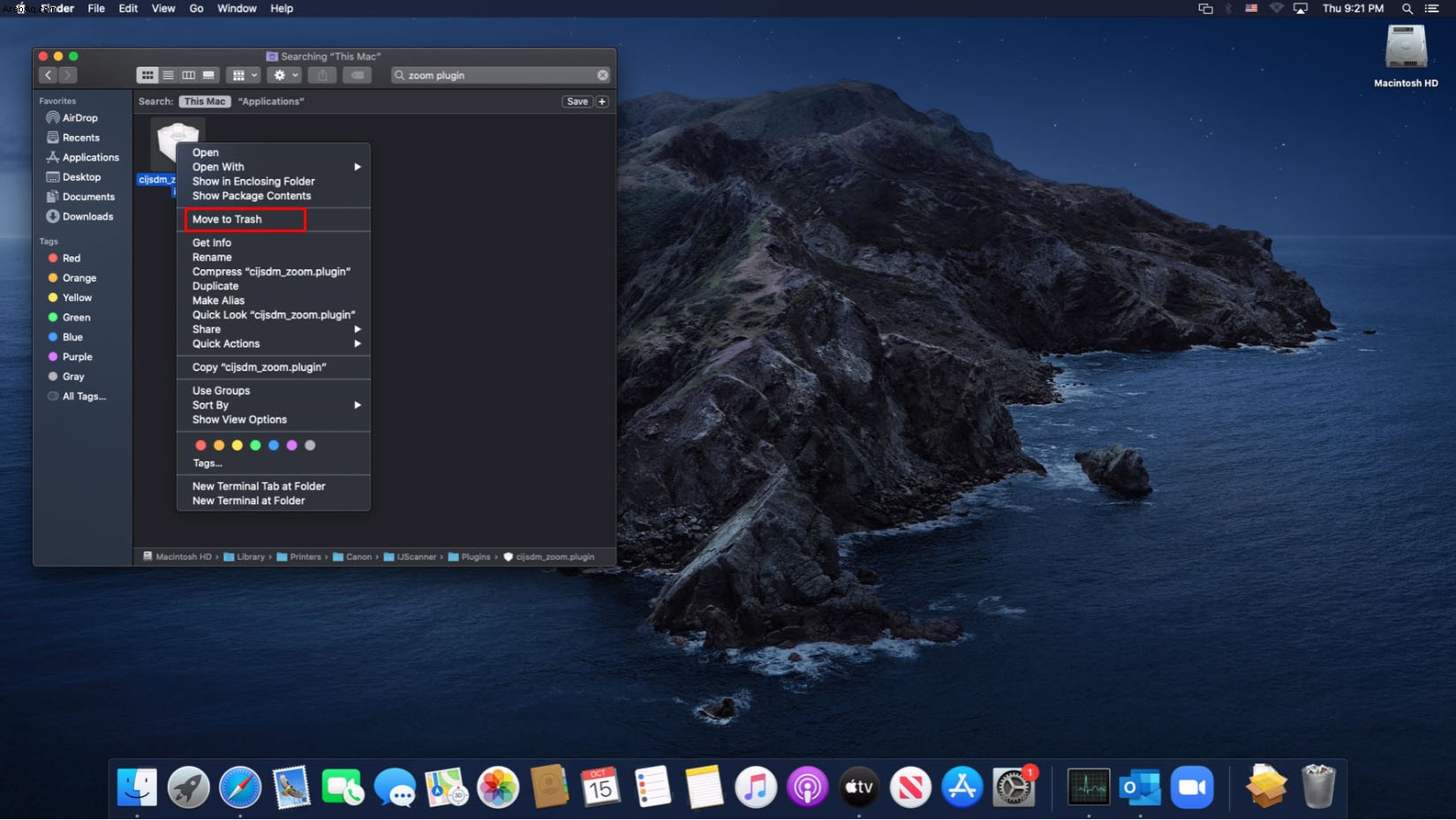Open the Go menu in menu bar

click(x=196, y=9)
